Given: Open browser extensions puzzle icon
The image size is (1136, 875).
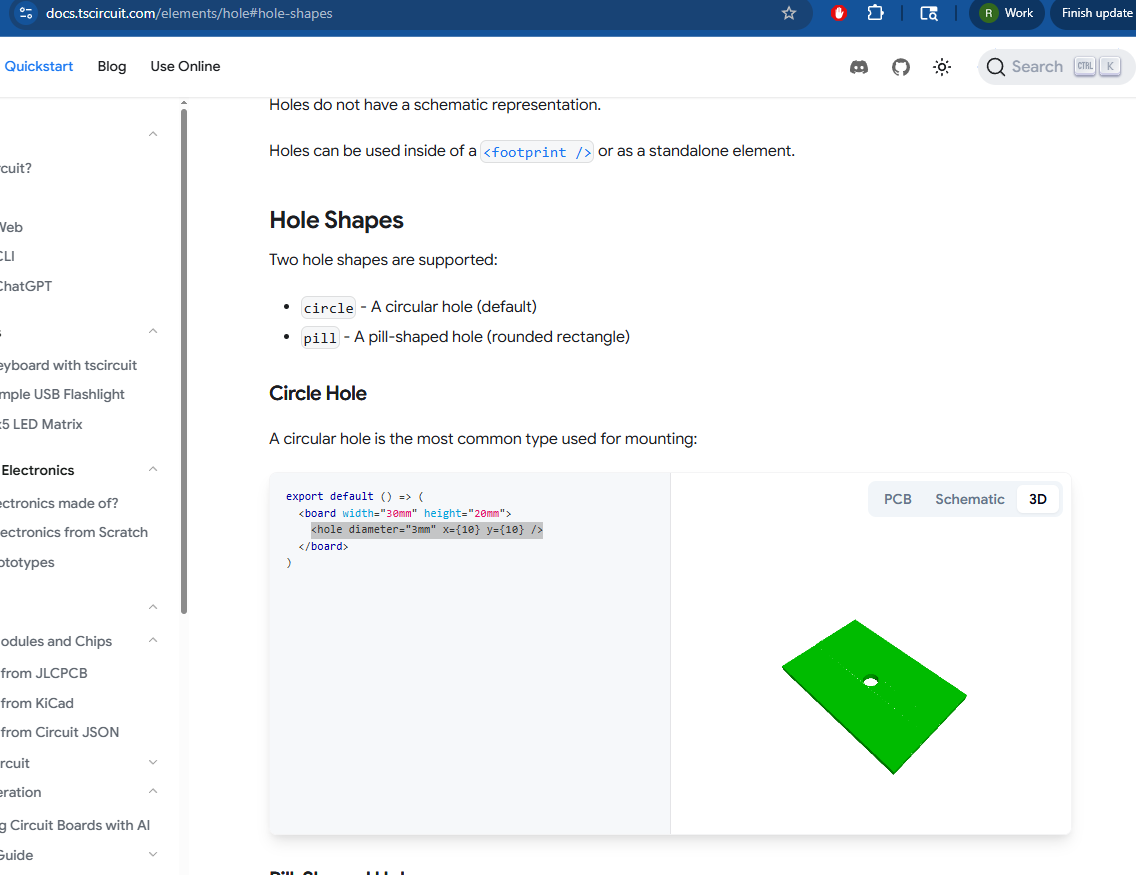Looking at the screenshot, I should pyautogui.click(x=875, y=13).
